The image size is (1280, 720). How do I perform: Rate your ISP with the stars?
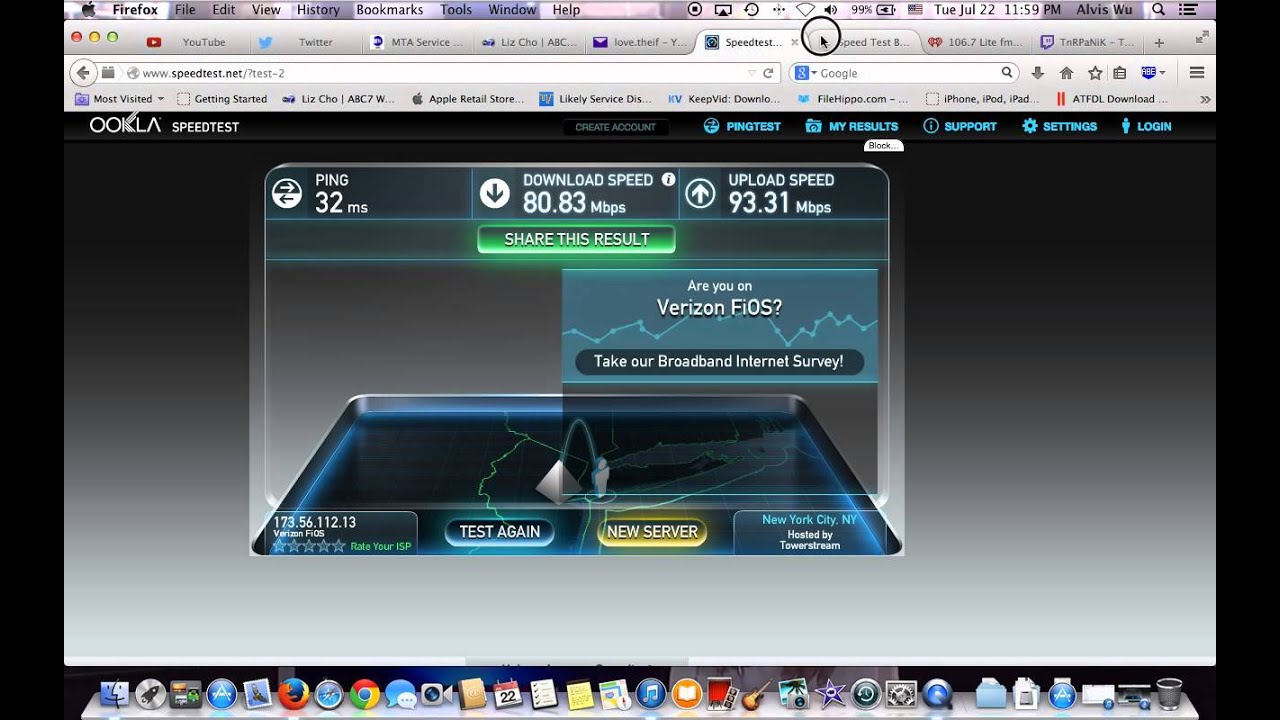pos(309,546)
